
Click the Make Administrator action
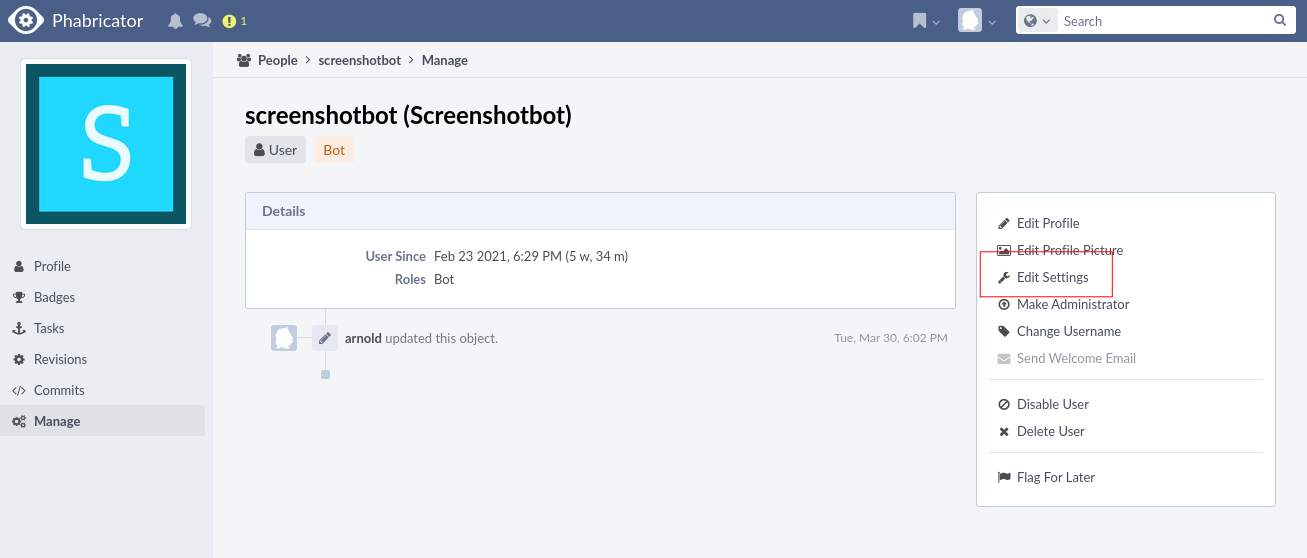click(x=1072, y=304)
